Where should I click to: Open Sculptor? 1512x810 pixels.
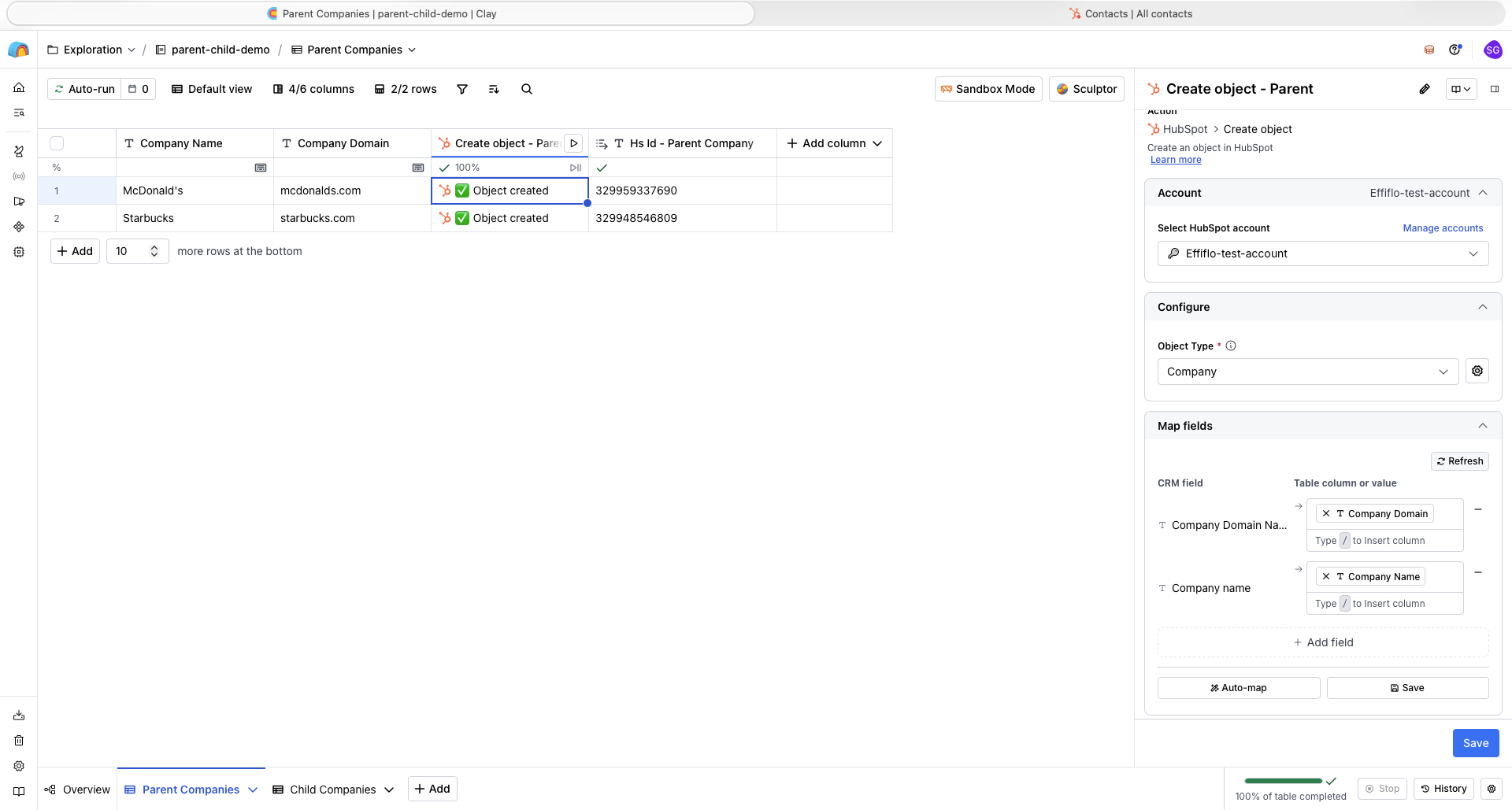point(1087,89)
